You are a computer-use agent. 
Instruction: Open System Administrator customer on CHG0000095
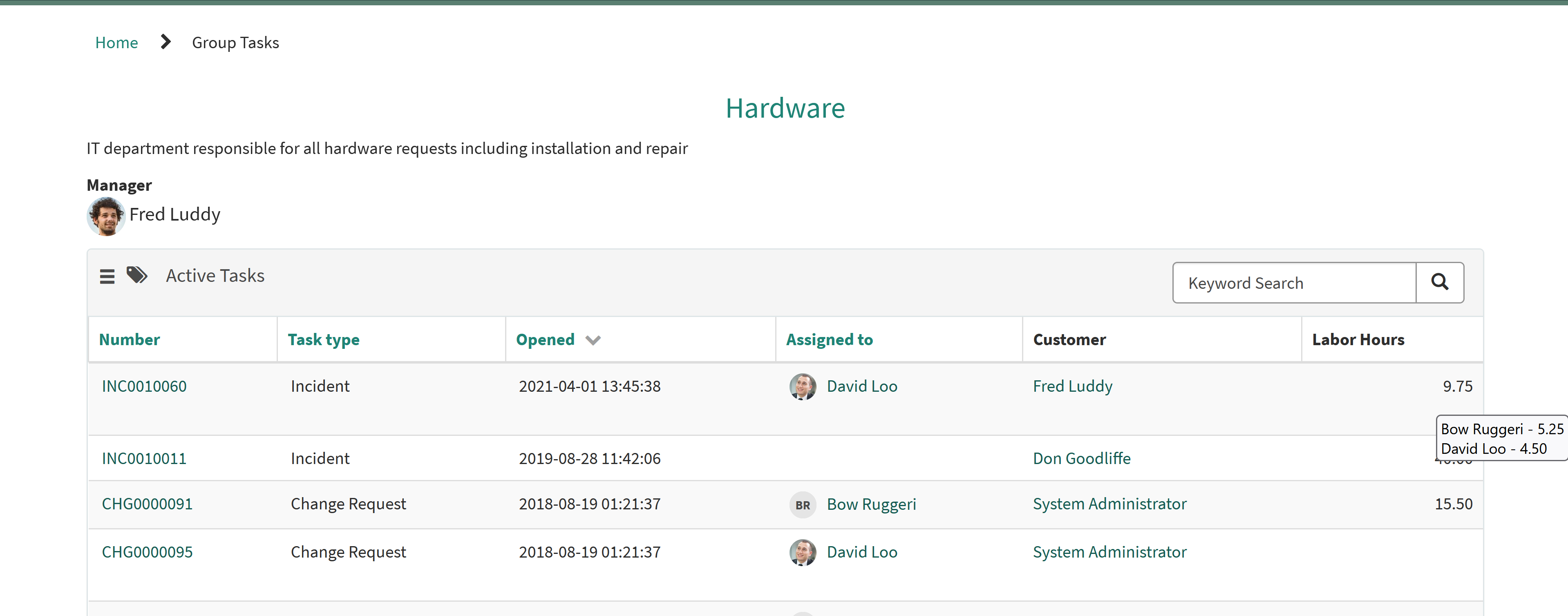pyautogui.click(x=1109, y=552)
